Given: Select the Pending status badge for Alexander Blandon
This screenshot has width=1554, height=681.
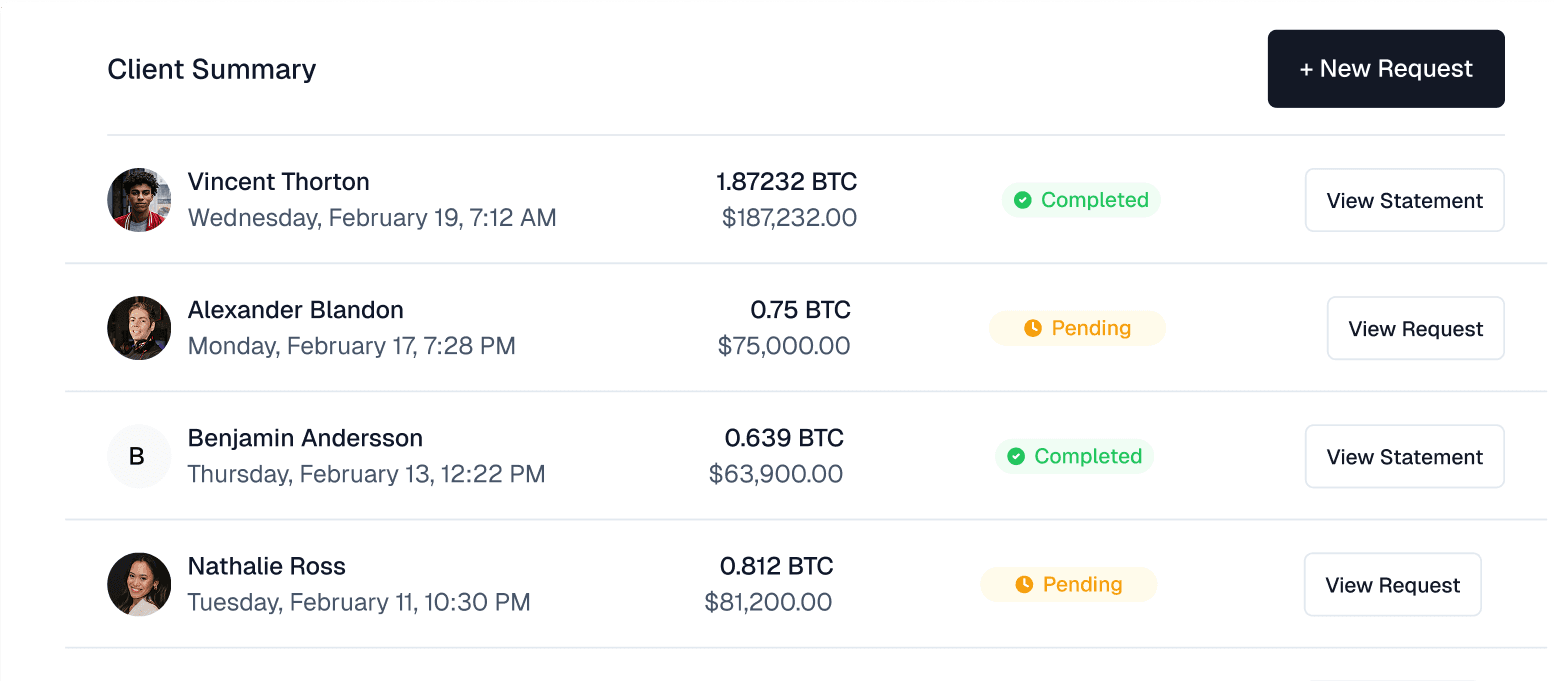Looking at the screenshot, I should tap(1077, 327).
